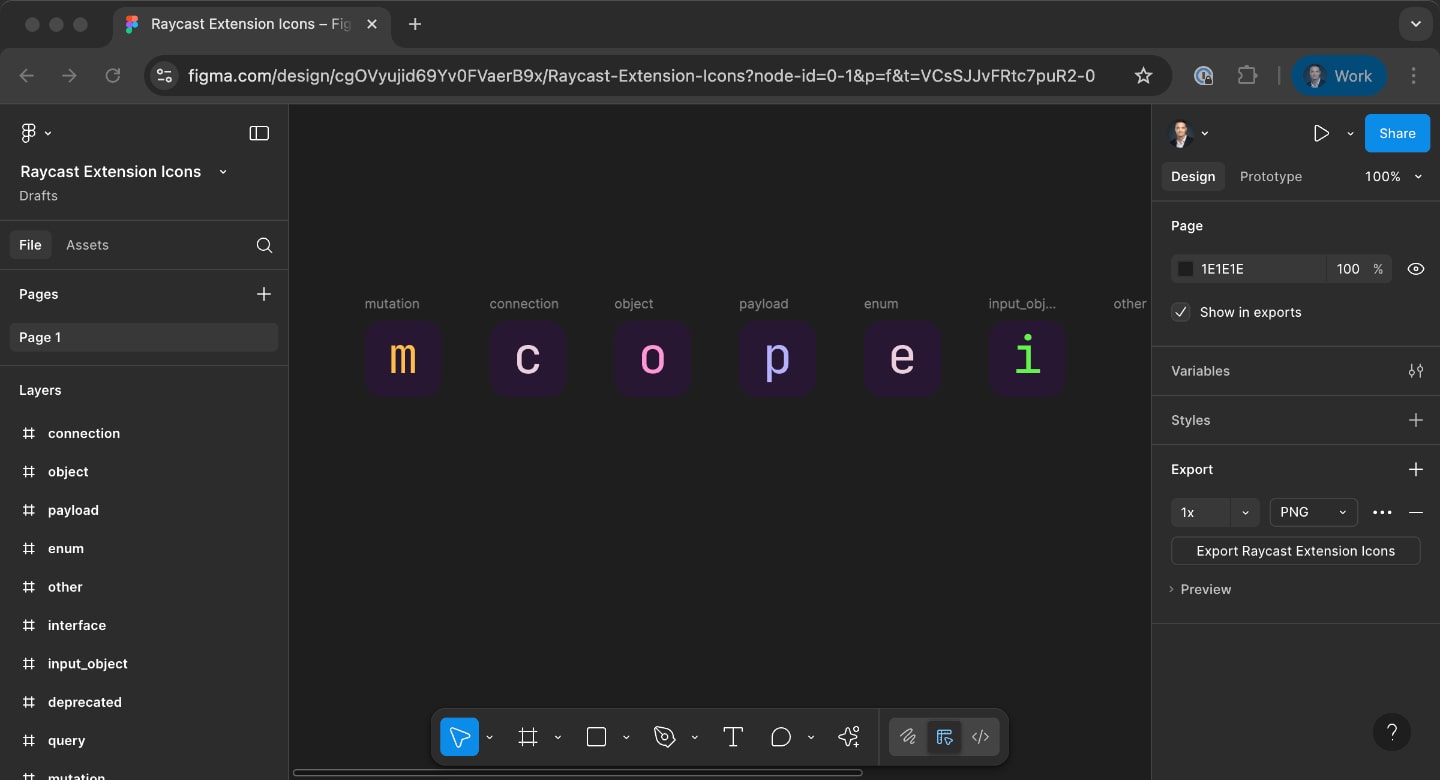Toggle page background color visibility eye

point(1415,269)
